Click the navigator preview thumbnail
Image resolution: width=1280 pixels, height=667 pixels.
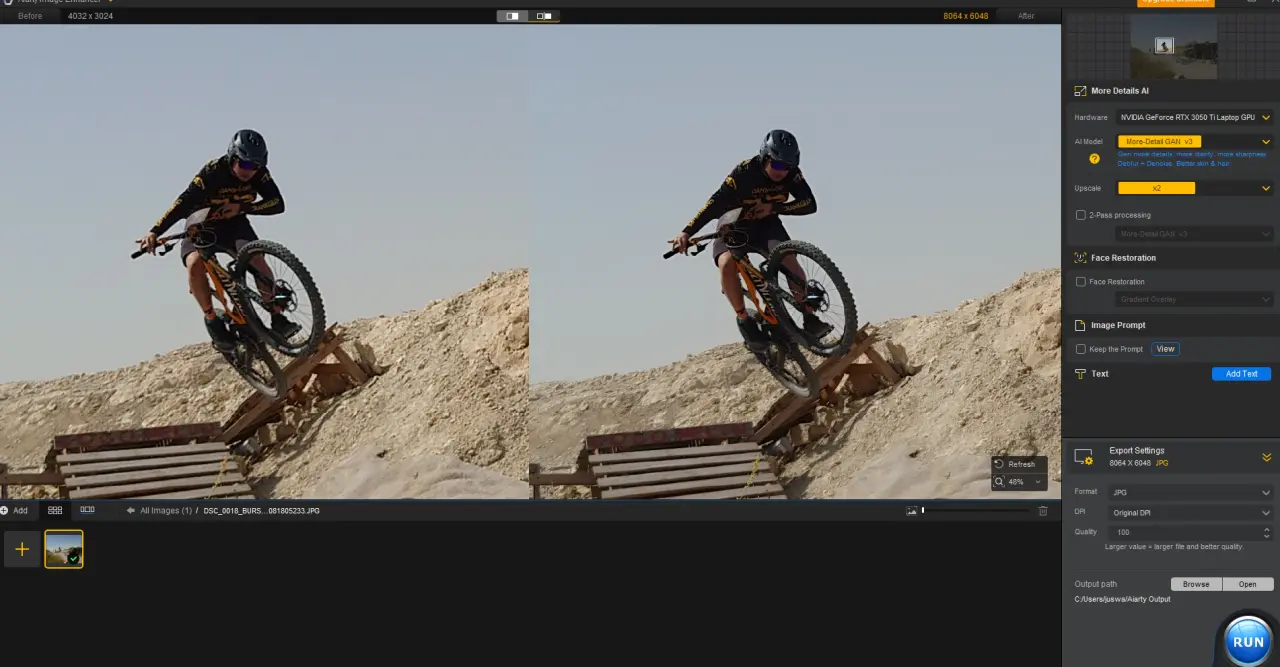pyautogui.click(x=1173, y=46)
